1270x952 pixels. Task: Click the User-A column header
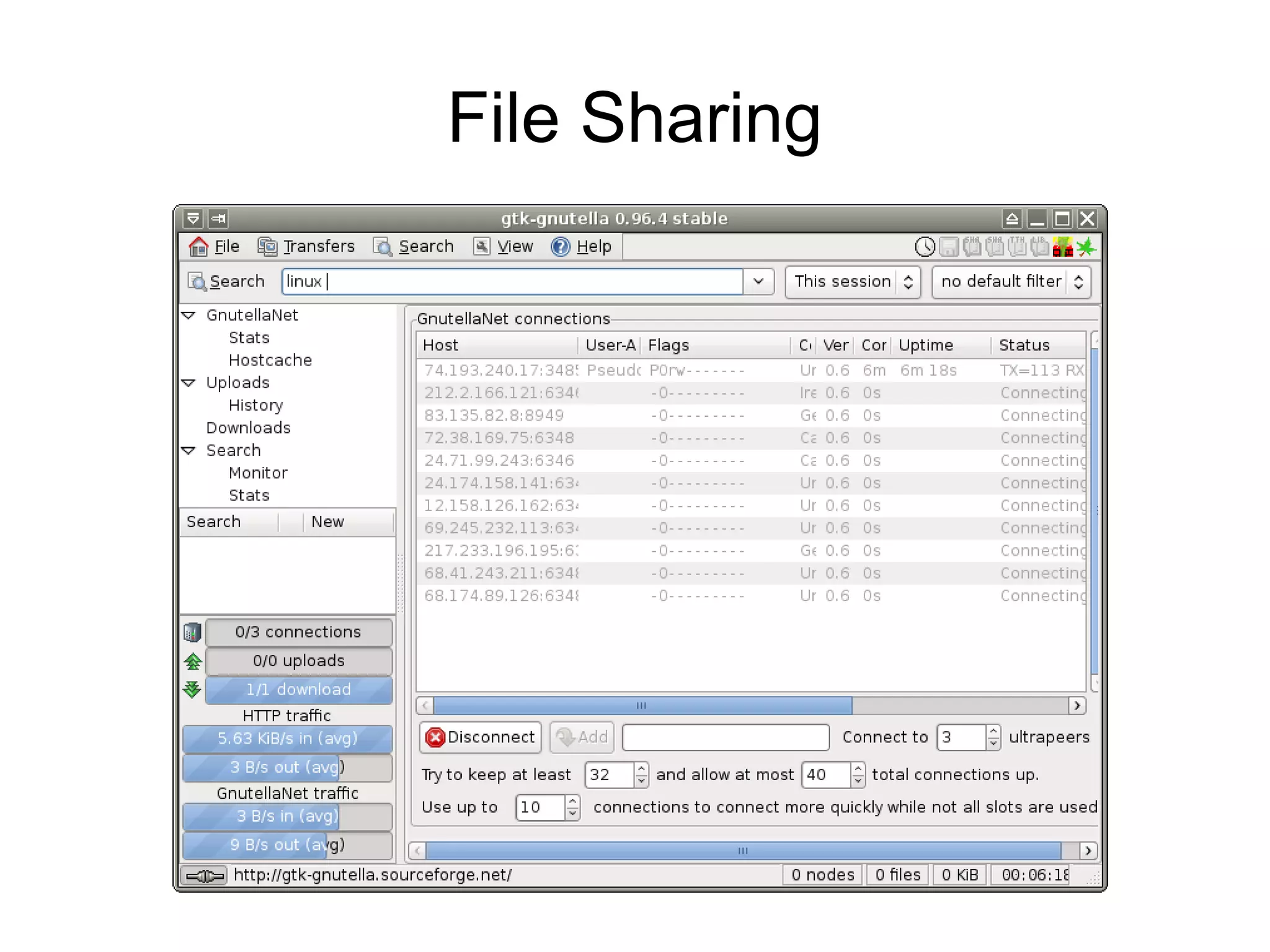click(x=610, y=345)
